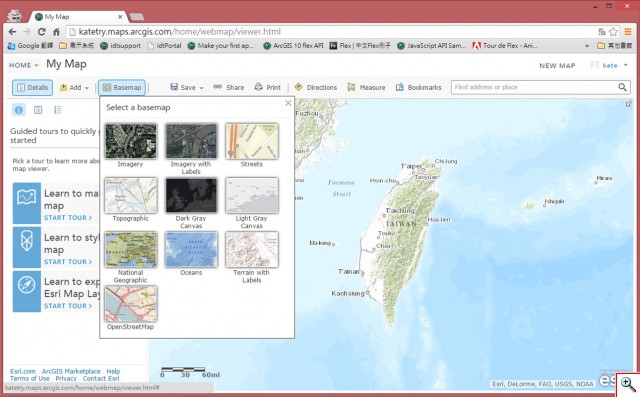Screen dimensions: 640x397
Task: Open the HOME dropdown menu
Action: (24, 65)
